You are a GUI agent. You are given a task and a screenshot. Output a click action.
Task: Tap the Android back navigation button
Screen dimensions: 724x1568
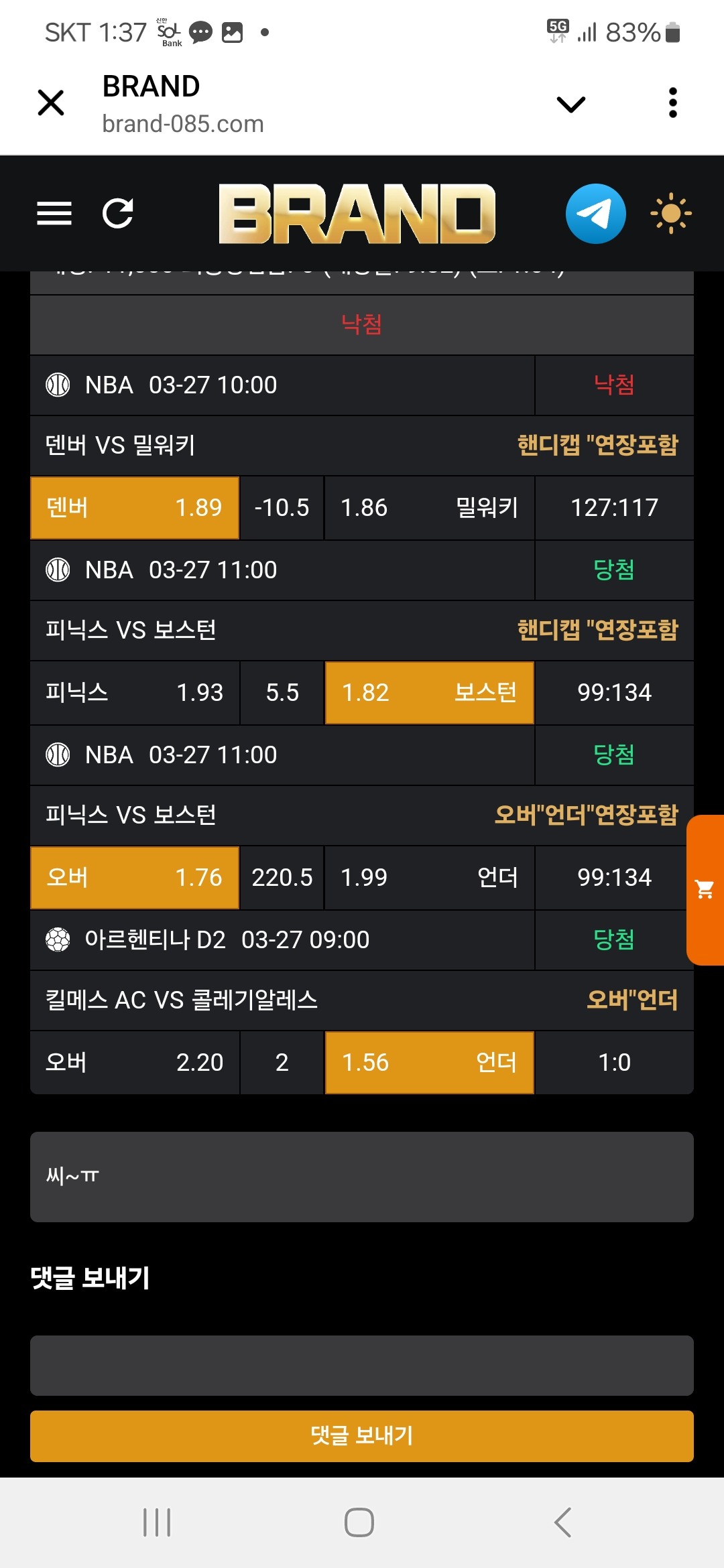pyautogui.click(x=563, y=1522)
